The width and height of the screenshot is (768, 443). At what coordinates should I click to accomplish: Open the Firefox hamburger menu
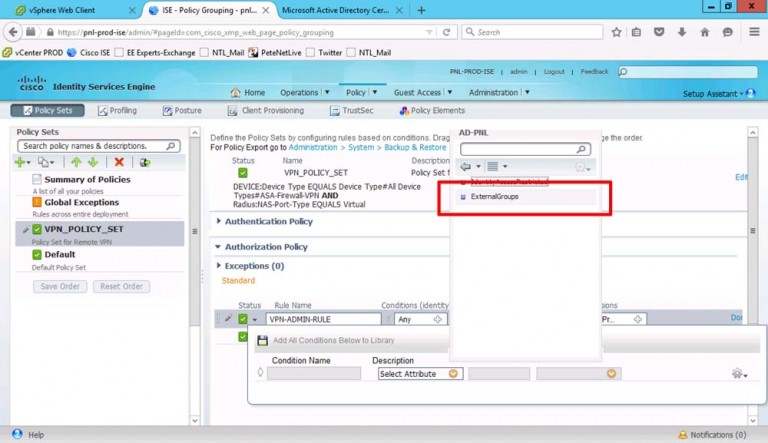coord(754,32)
